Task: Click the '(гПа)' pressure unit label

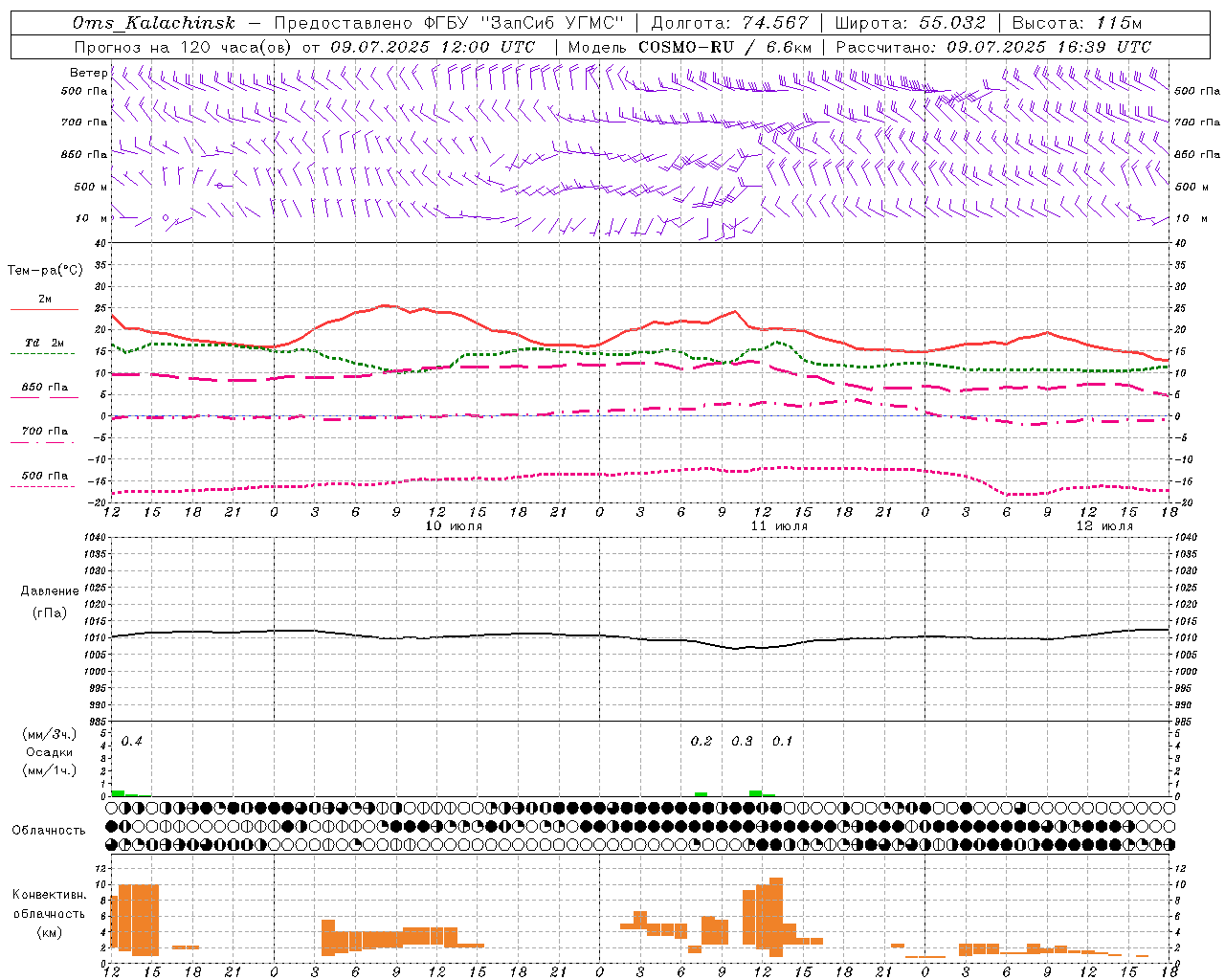Action: point(50,612)
